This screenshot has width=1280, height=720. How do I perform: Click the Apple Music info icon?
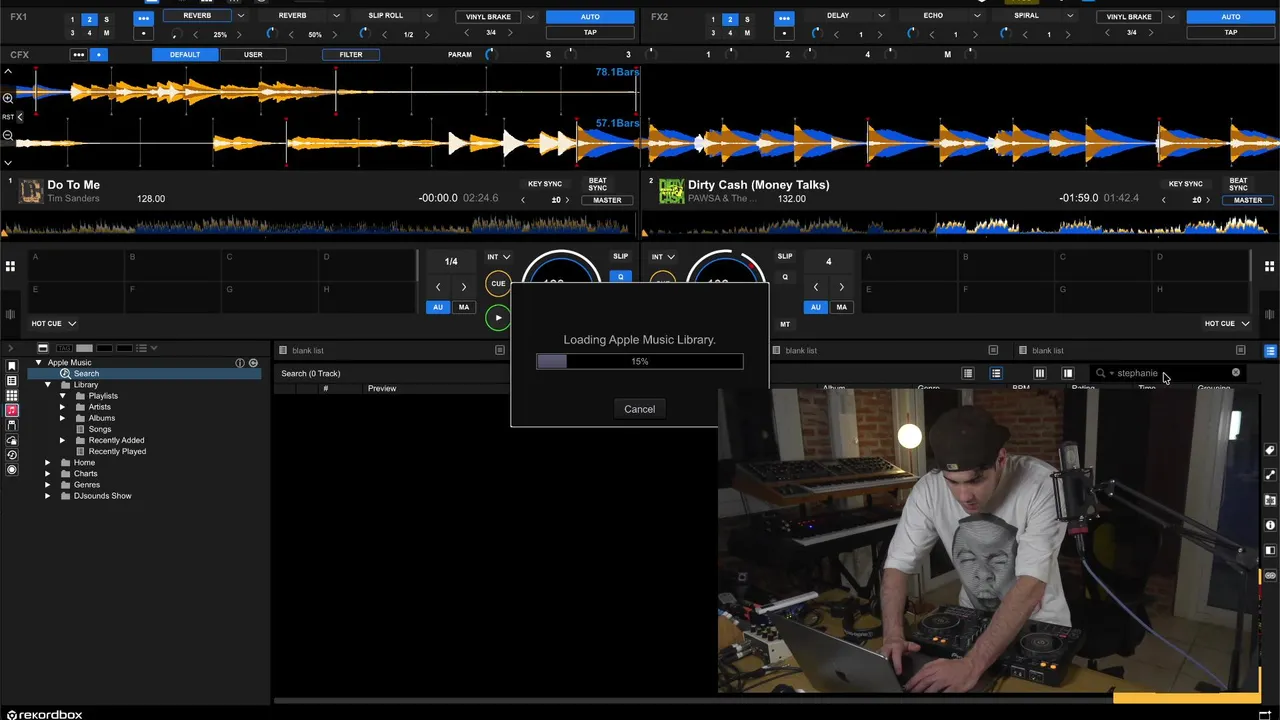tap(240, 363)
